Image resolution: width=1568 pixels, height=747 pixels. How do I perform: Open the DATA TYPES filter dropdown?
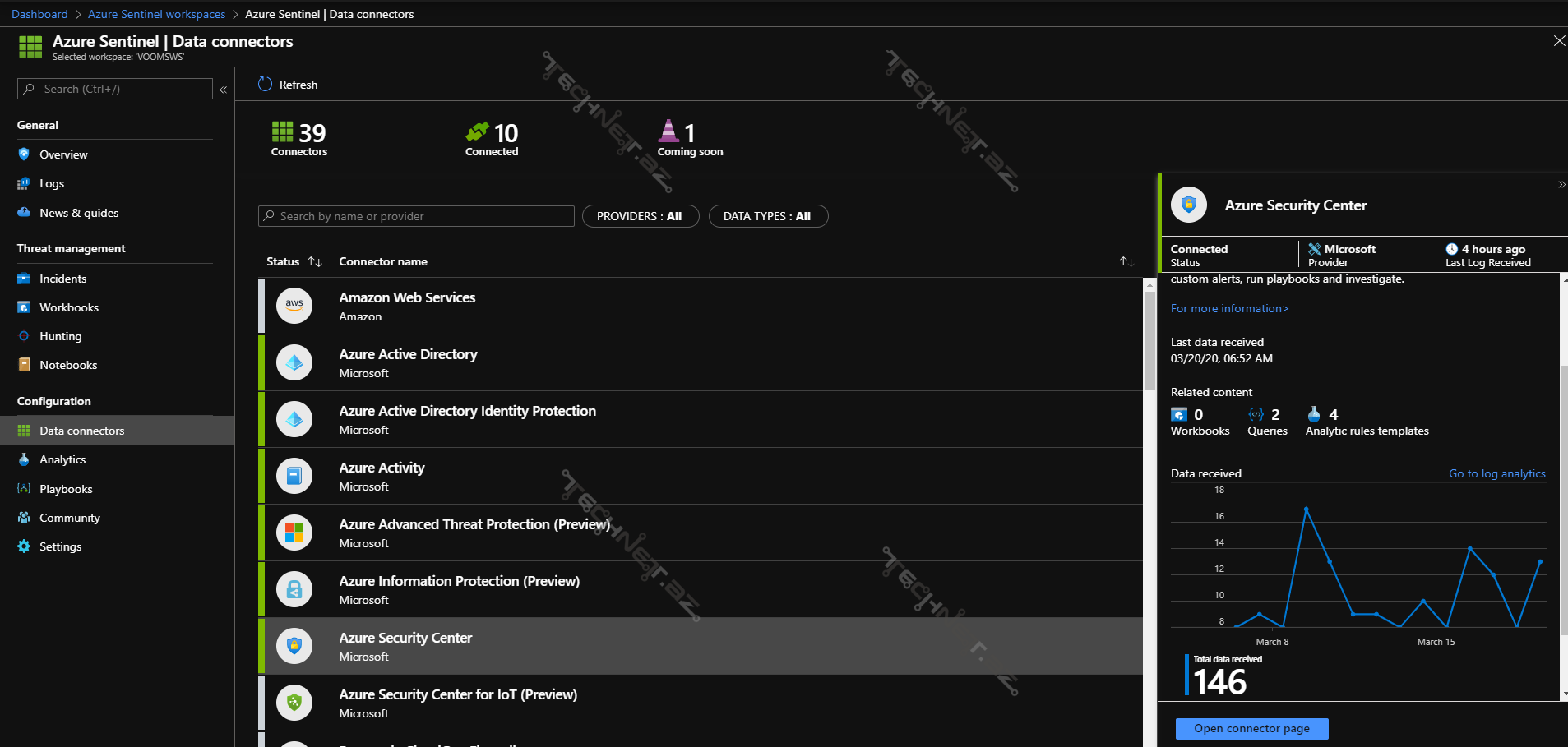(767, 216)
